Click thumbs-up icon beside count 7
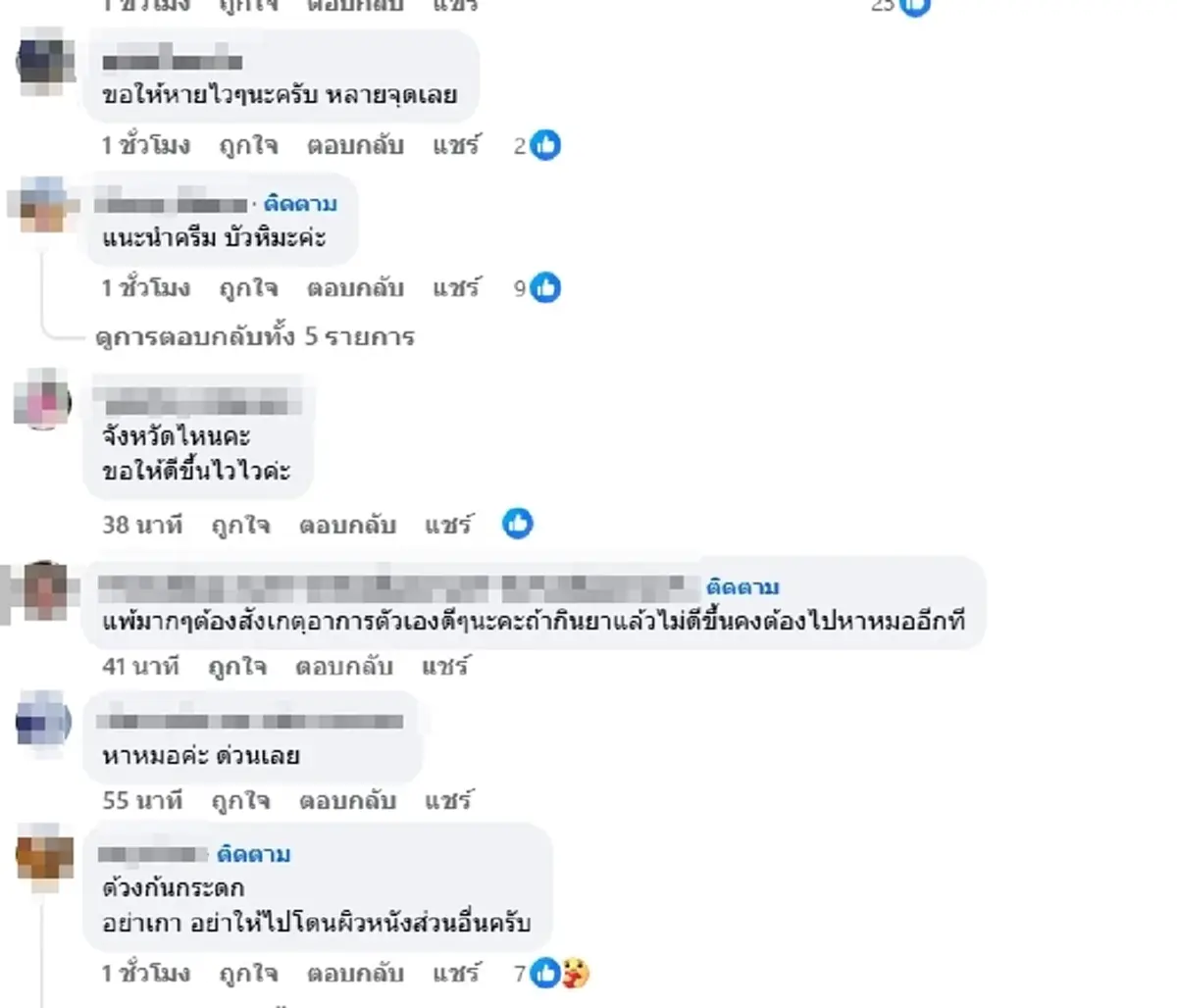This screenshot has height=1008, width=1177. pyautogui.click(x=545, y=973)
